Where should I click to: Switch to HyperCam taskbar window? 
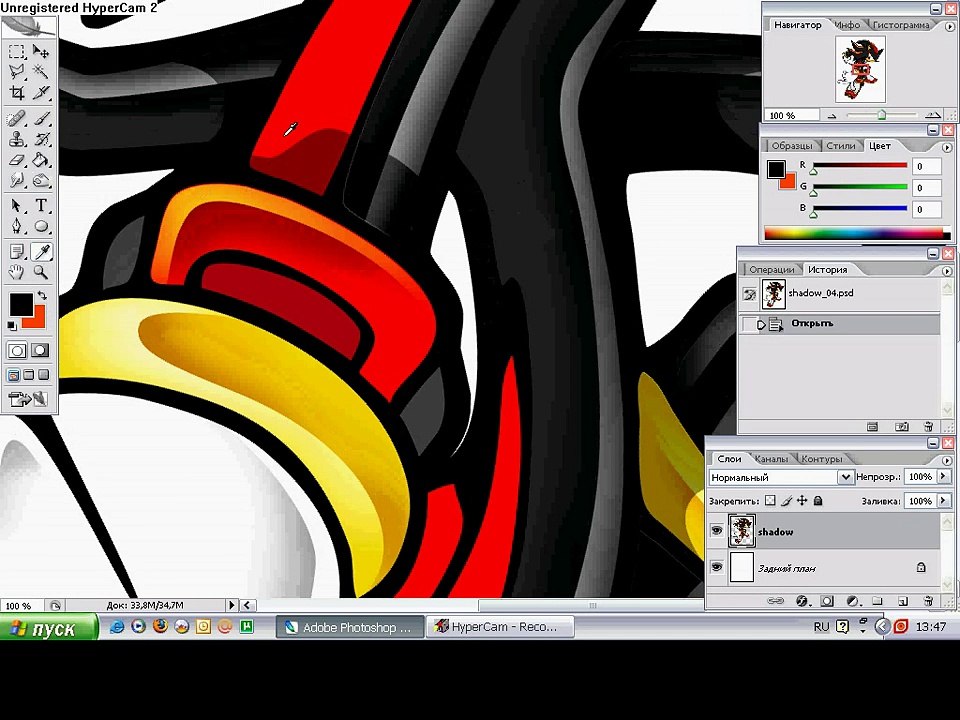click(500, 627)
